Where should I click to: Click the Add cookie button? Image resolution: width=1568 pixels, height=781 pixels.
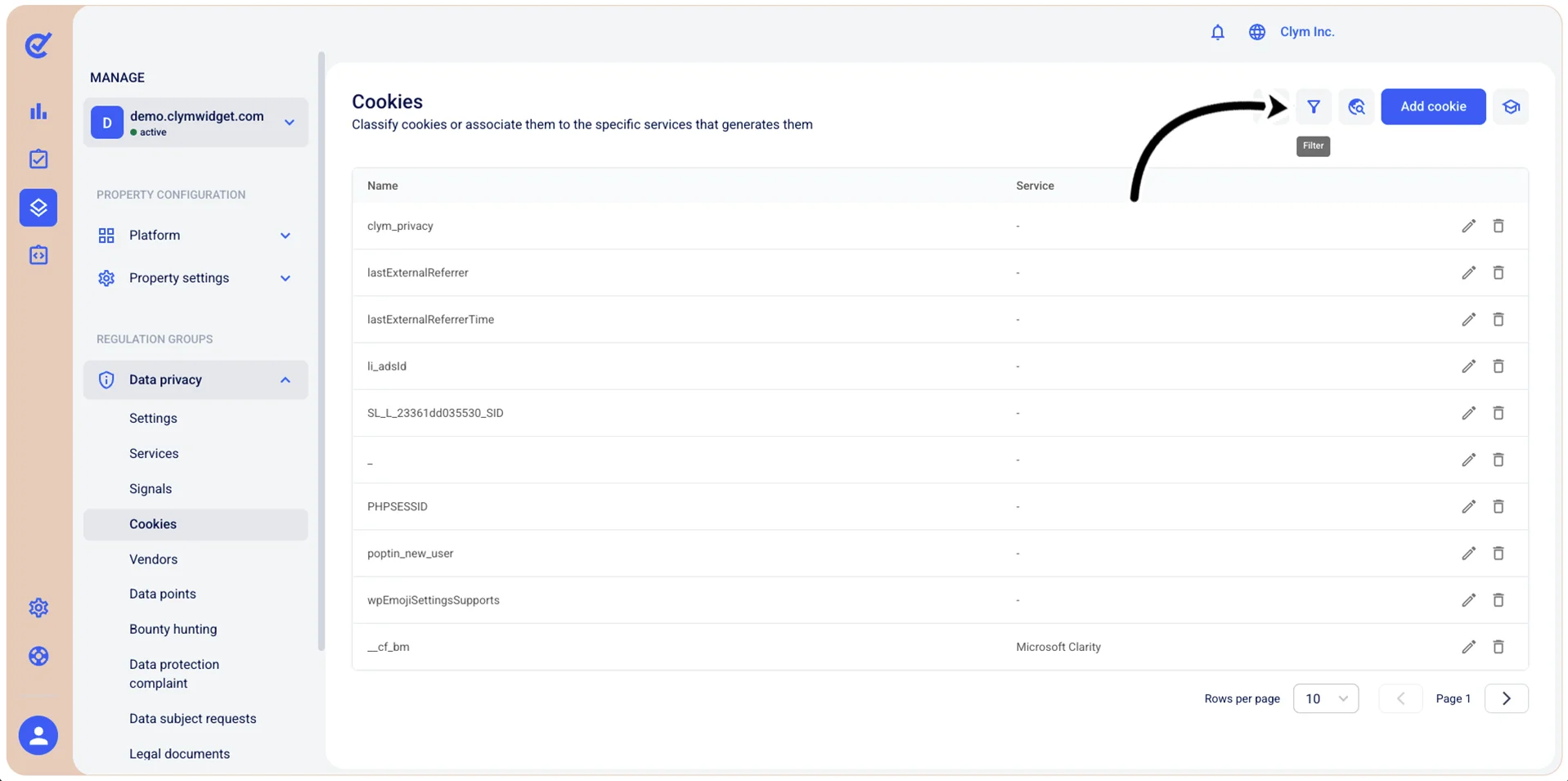1432,106
